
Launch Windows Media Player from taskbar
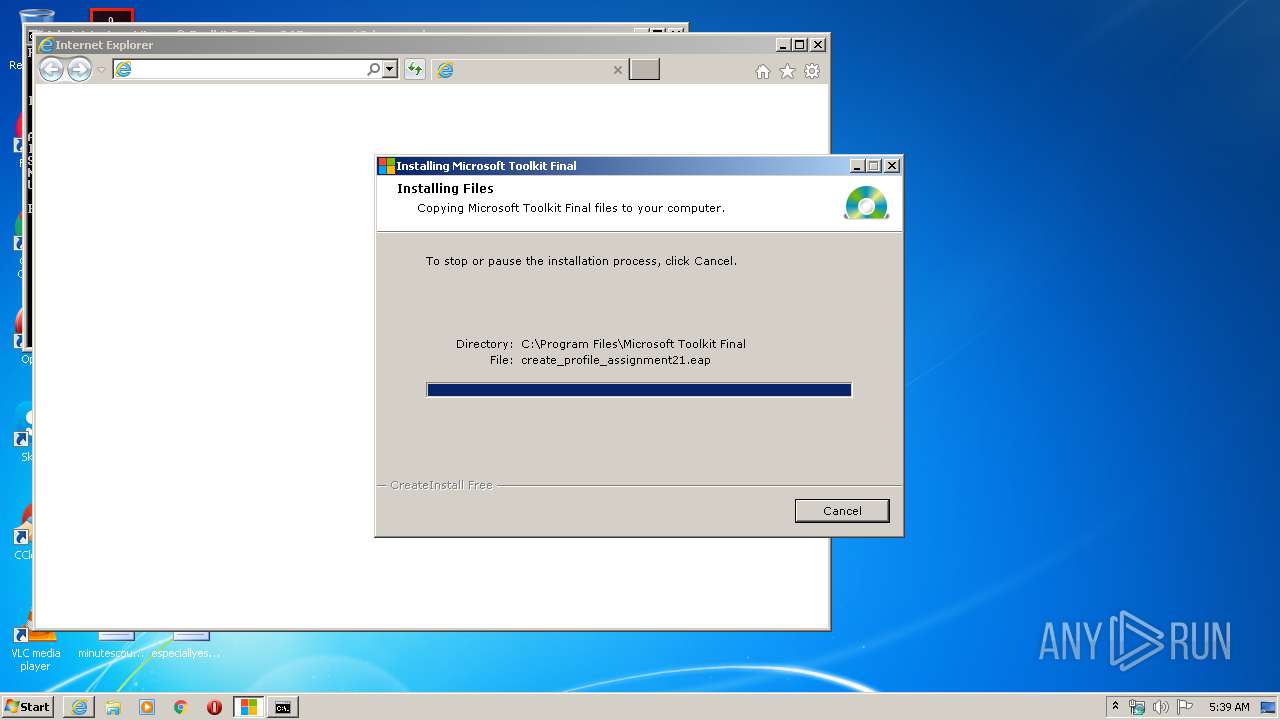coord(147,707)
